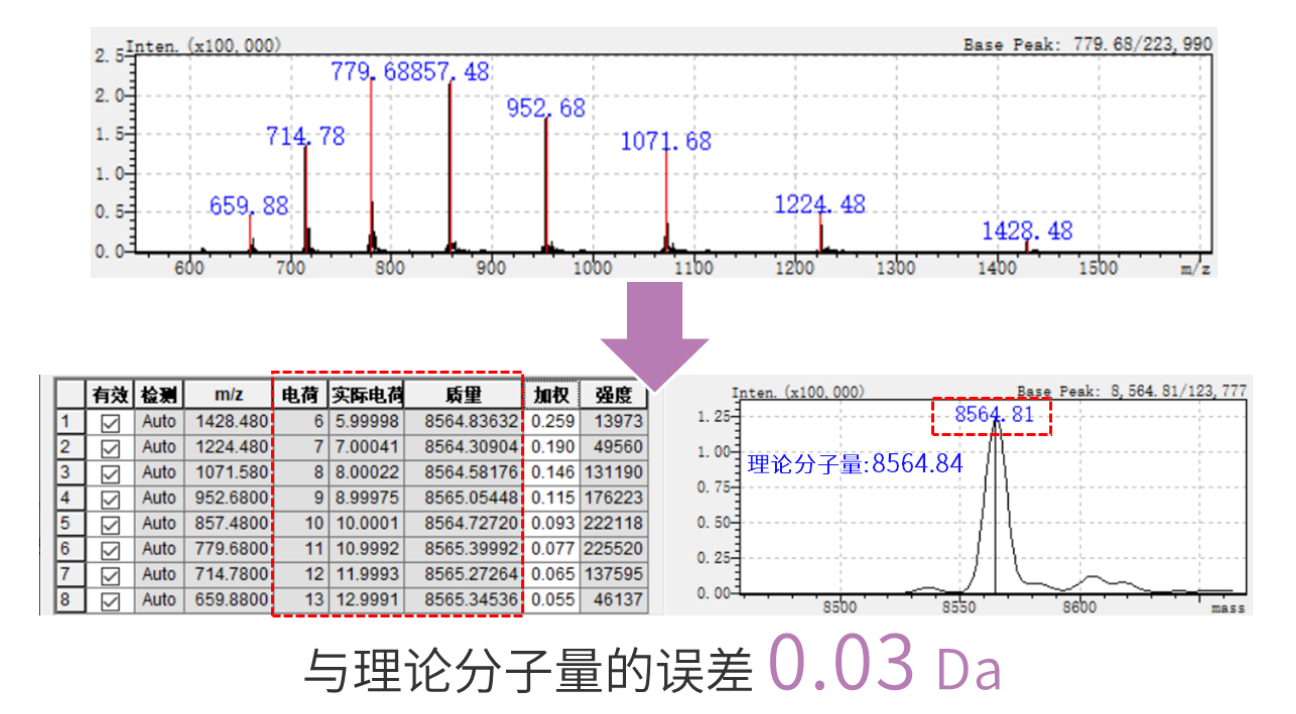
Task: Toggle checkbox beside m/z 779.6800 row
Action: [x=110, y=549]
